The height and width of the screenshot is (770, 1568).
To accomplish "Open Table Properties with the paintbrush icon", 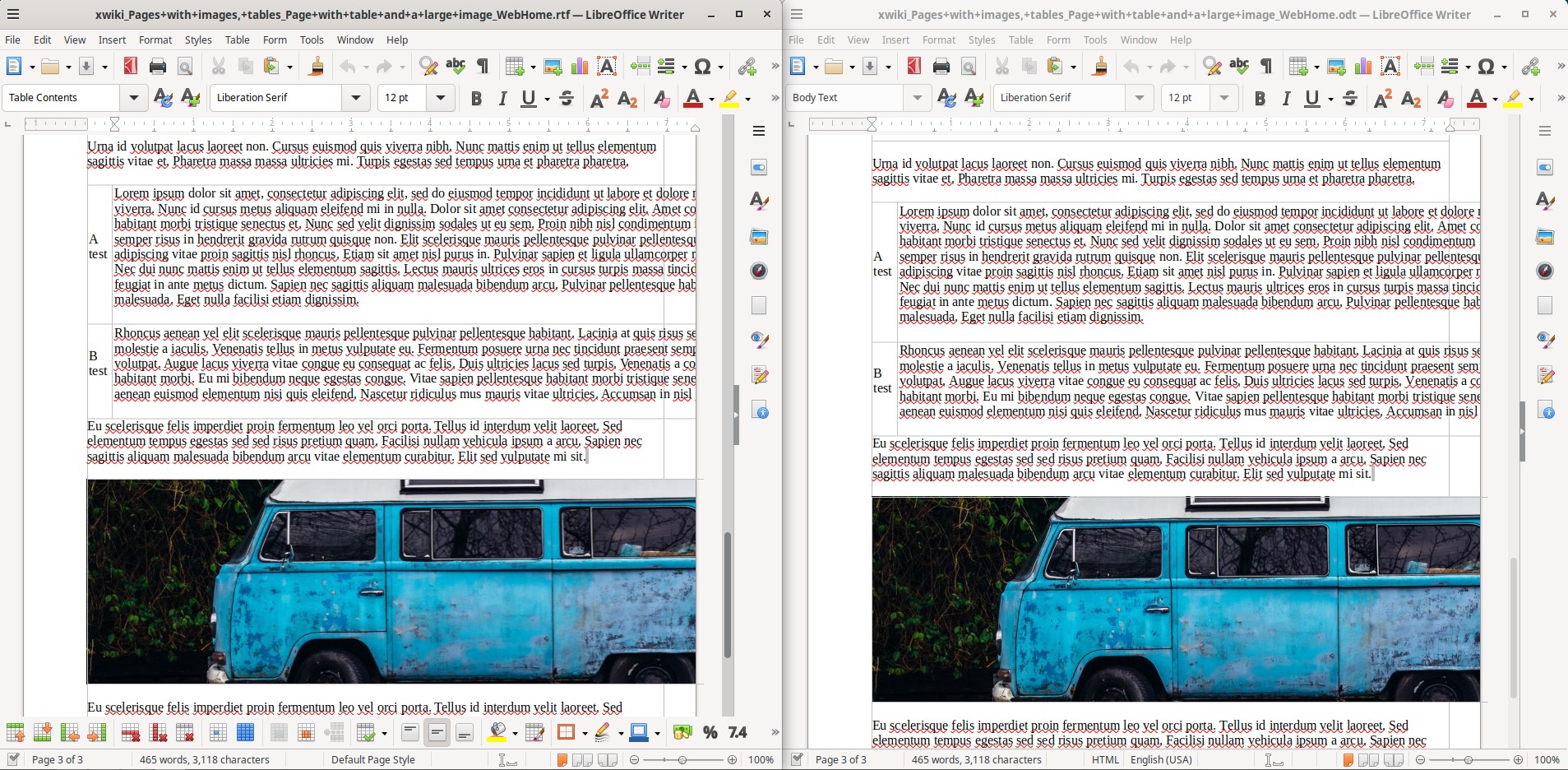I will [535, 732].
